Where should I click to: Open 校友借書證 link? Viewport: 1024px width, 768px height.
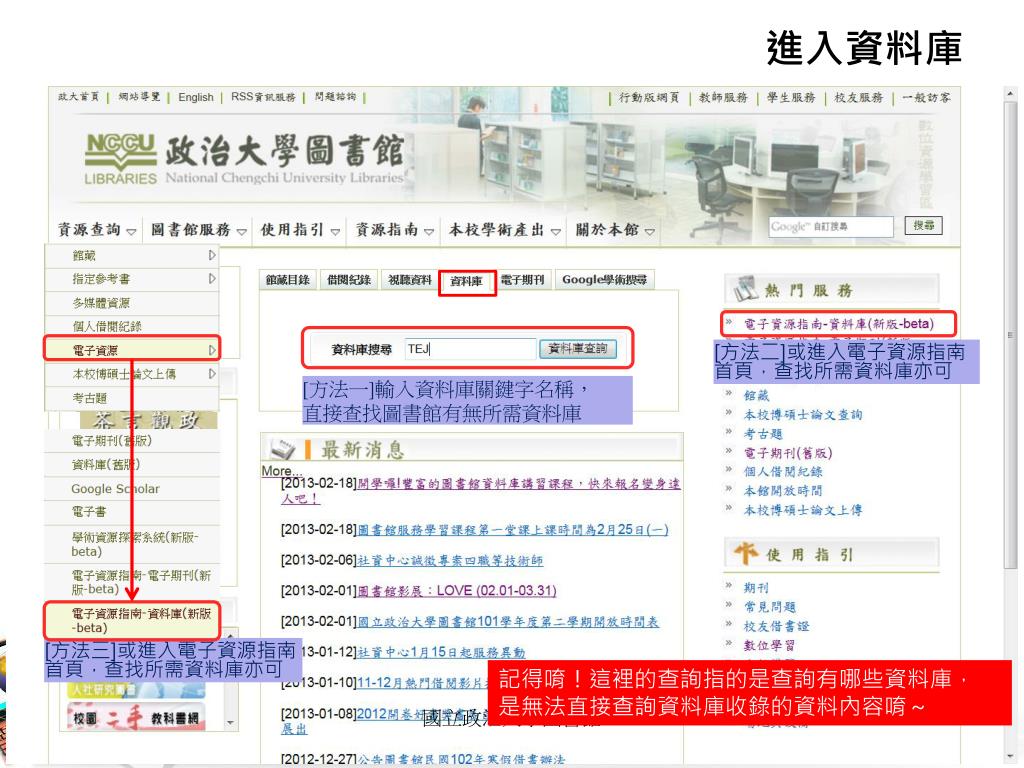[x=776, y=626]
